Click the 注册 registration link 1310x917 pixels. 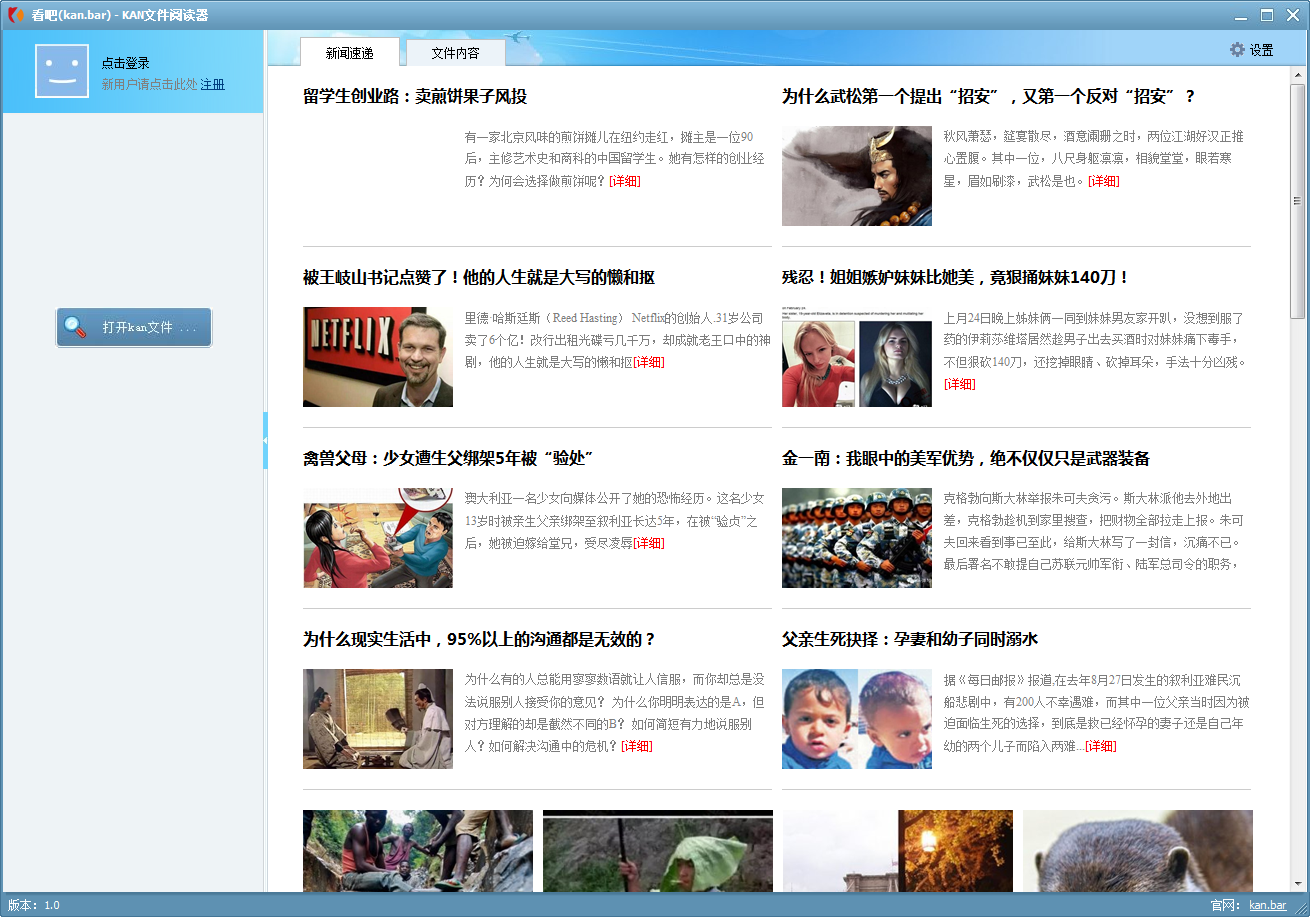(x=212, y=85)
